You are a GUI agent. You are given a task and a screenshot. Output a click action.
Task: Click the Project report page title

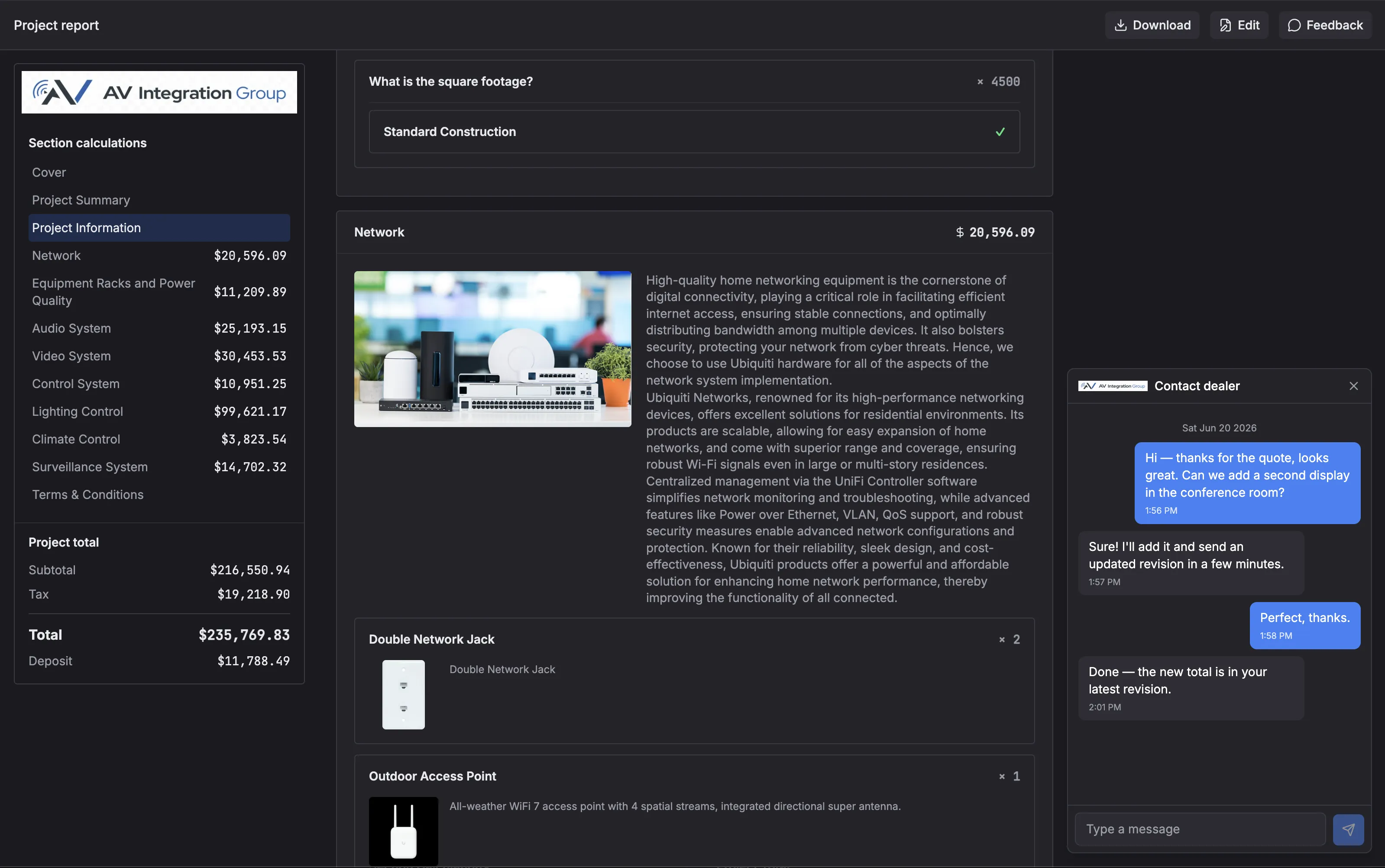point(56,25)
